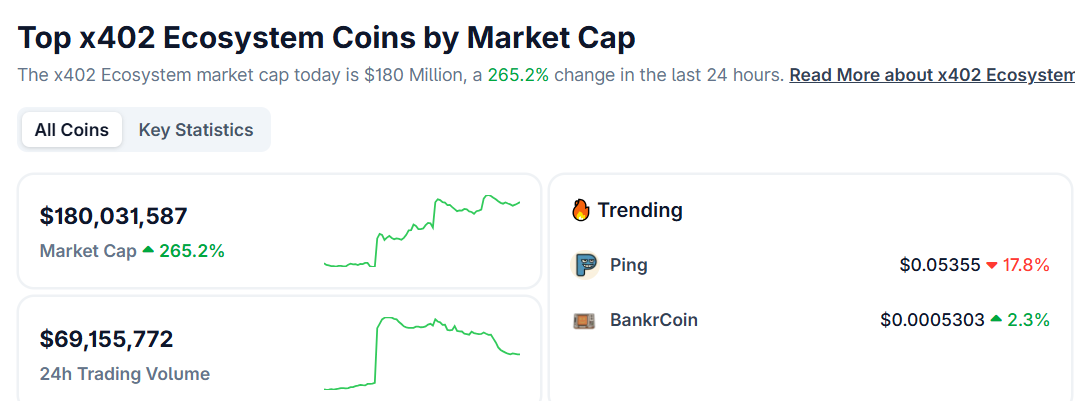
Task: Click the page title heading
Action: (327, 38)
